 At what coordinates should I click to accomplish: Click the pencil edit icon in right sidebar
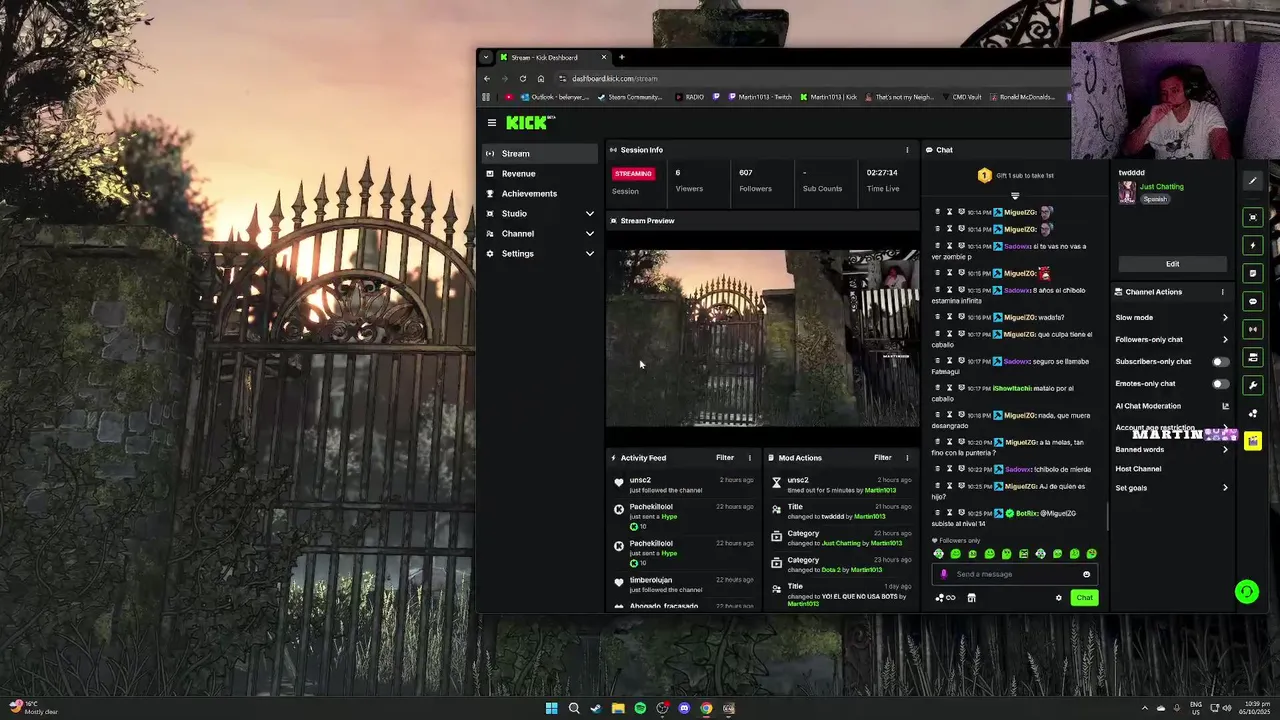tap(1253, 181)
